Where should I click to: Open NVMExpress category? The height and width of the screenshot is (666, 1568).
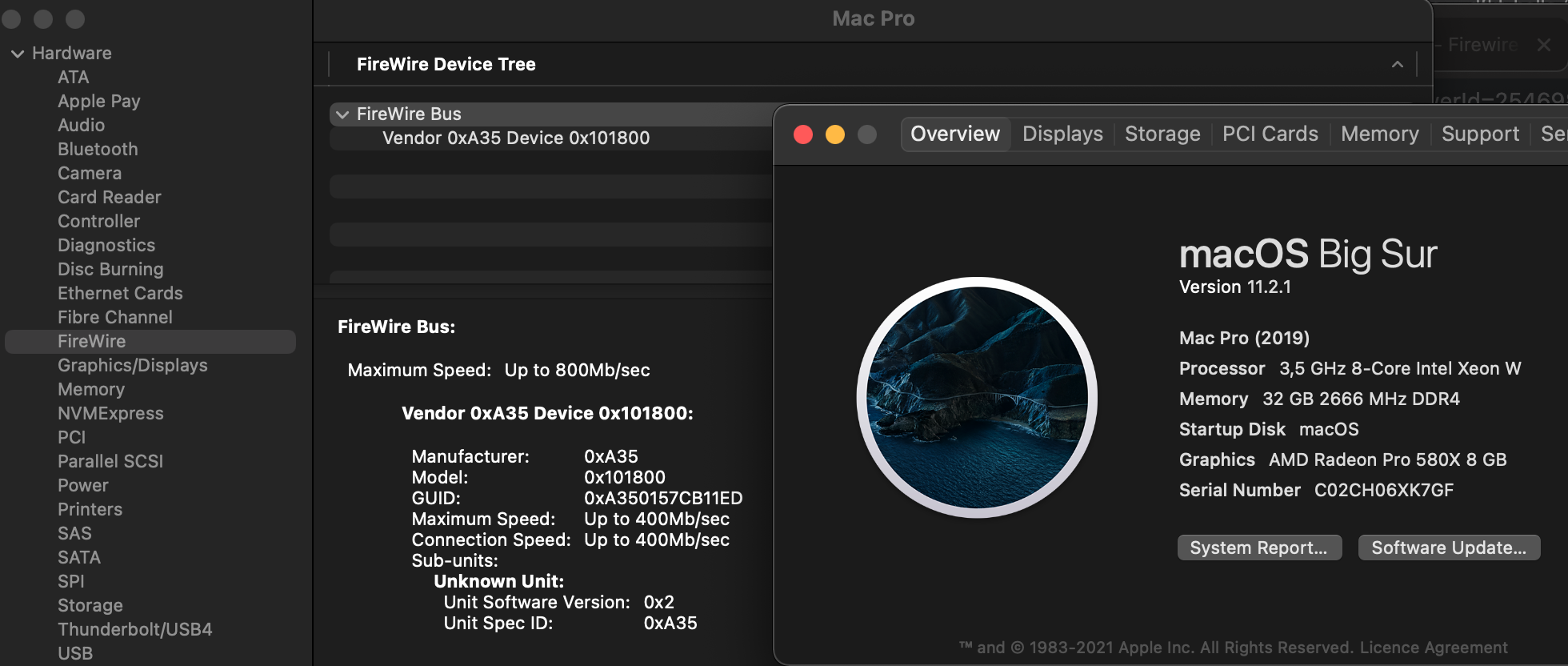pyautogui.click(x=110, y=414)
